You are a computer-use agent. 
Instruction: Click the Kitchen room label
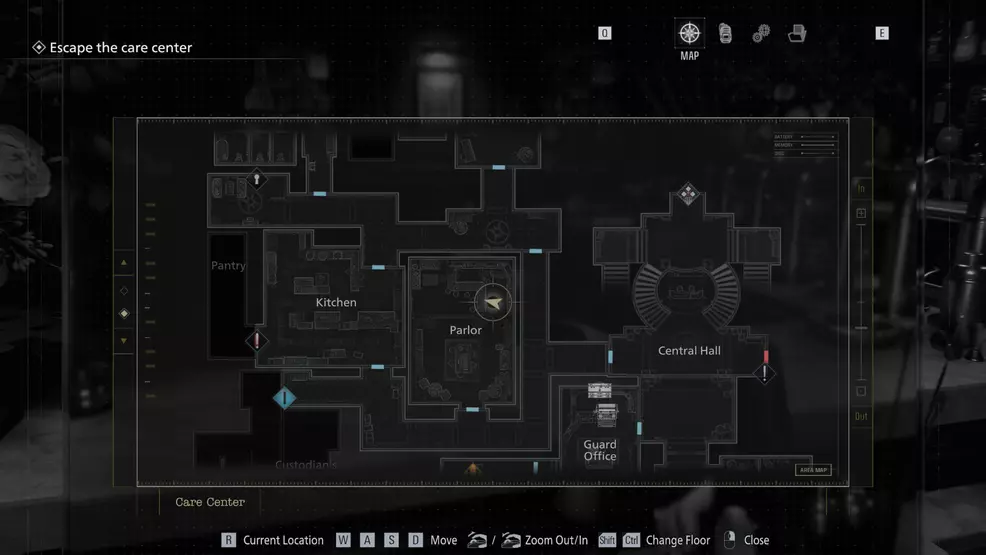click(x=336, y=302)
